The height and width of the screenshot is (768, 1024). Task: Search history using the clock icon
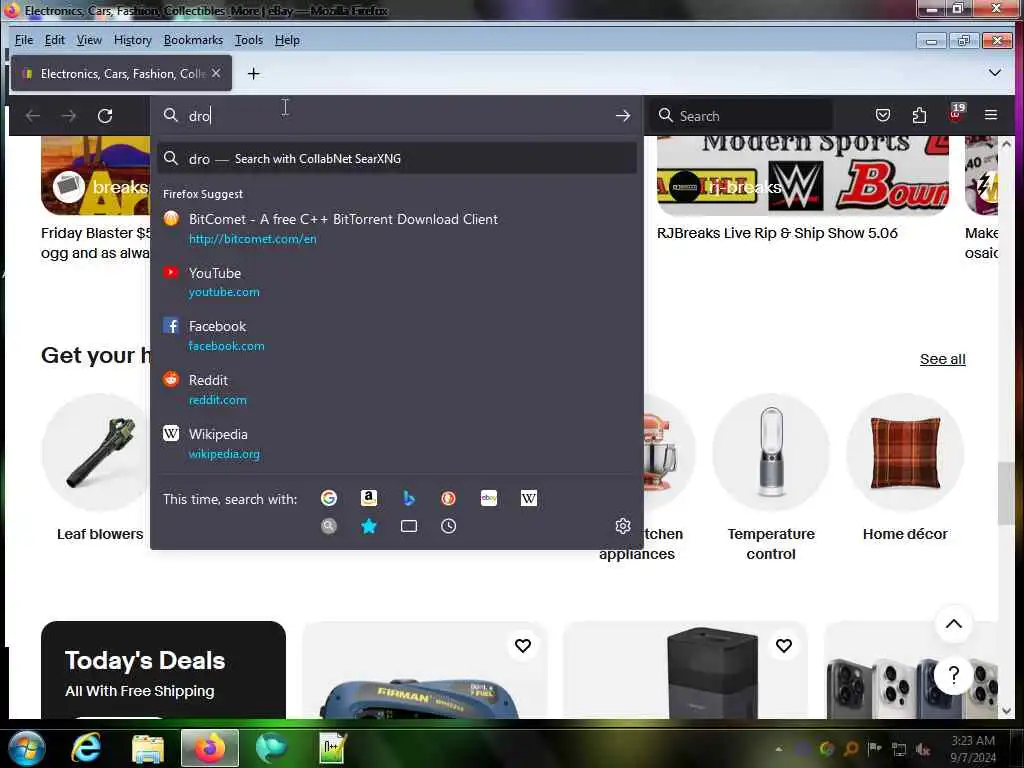(448, 526)
